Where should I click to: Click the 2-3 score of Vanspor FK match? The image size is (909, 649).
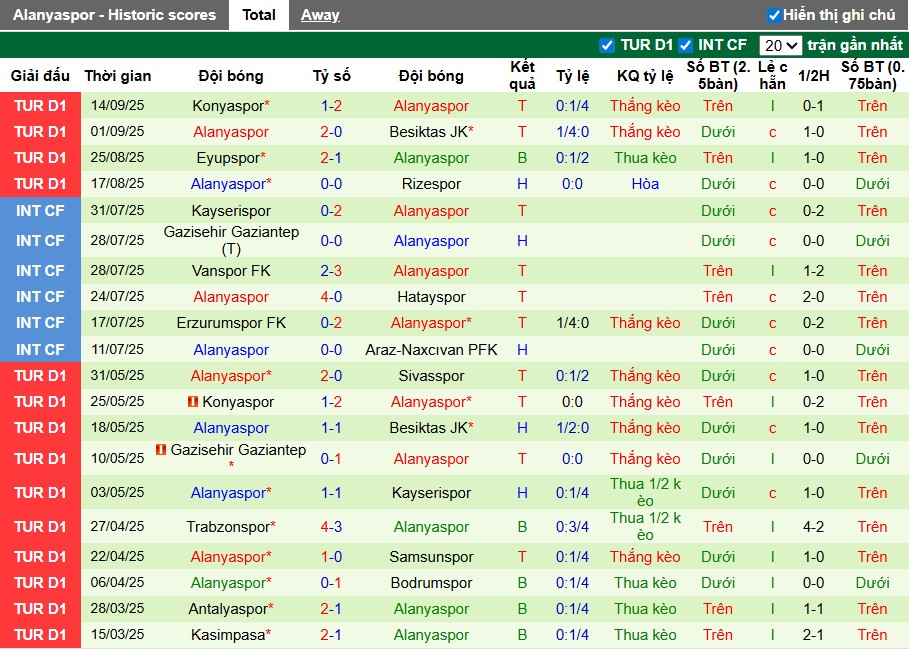tap(331, 271)
